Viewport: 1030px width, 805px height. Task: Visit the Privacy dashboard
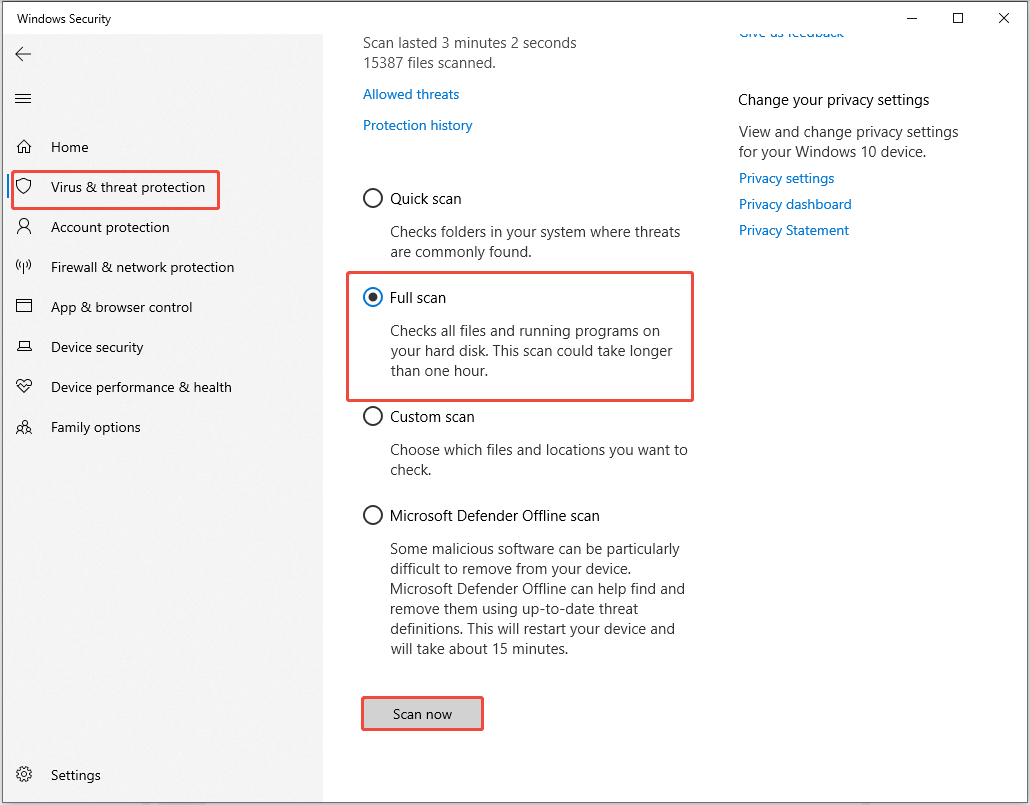click(x=795, y=204)
